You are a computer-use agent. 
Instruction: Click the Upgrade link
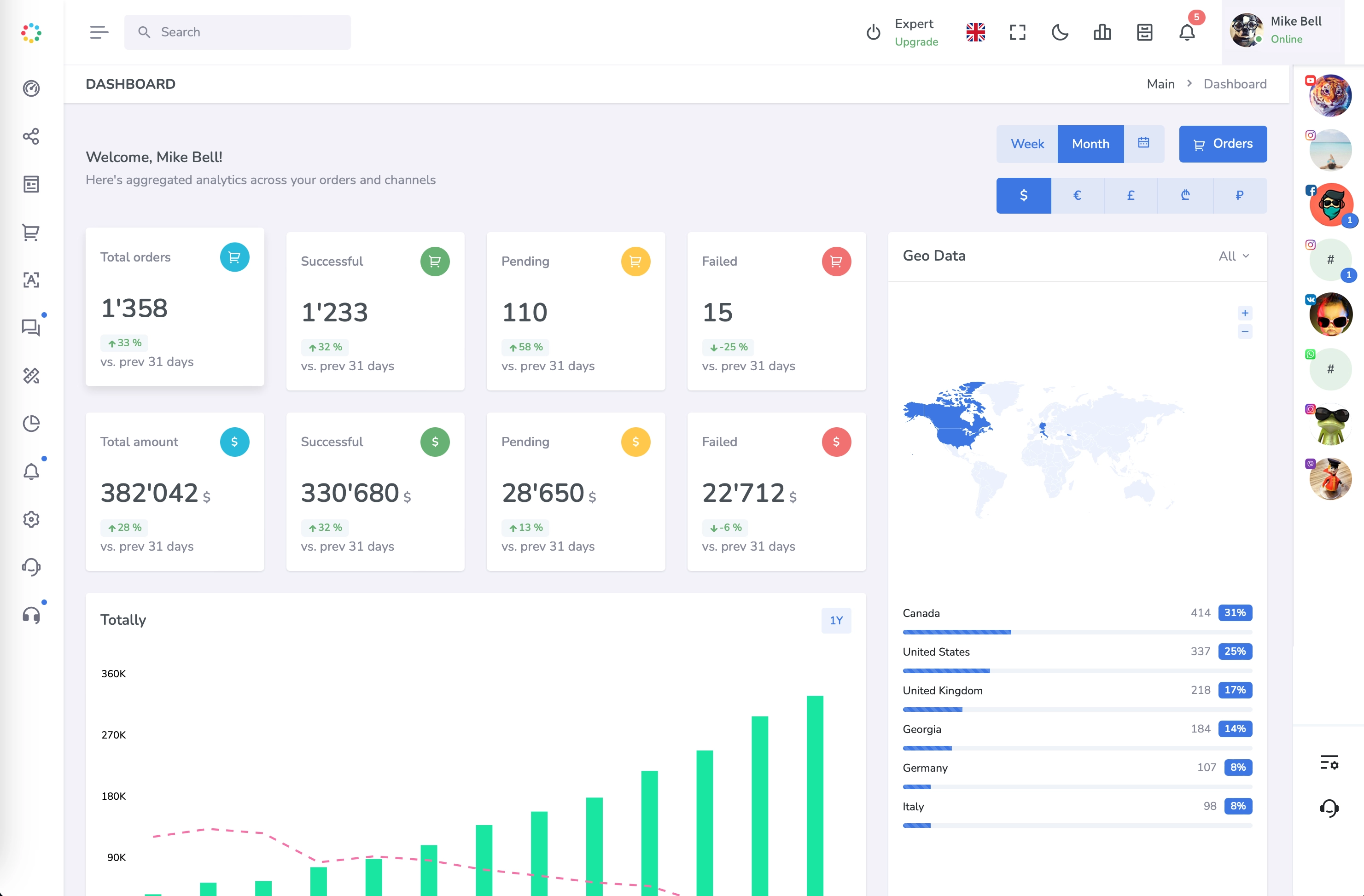916,42
